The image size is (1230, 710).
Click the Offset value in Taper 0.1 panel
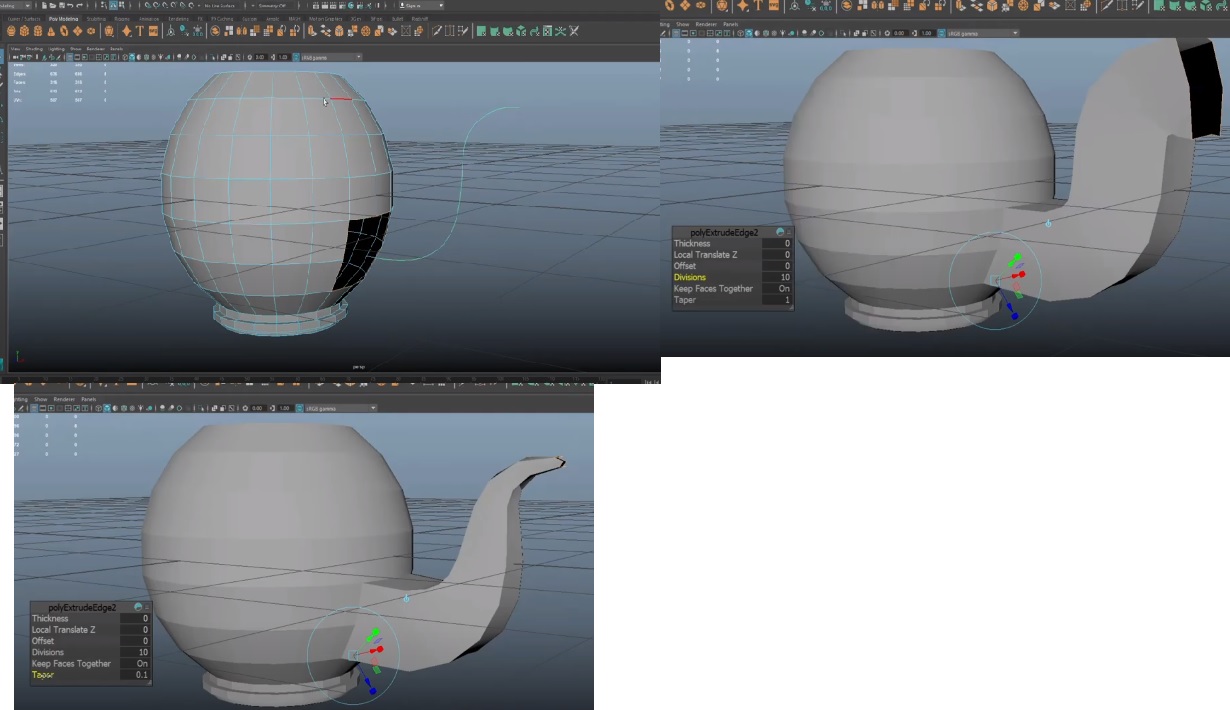[x=135, y=641]
